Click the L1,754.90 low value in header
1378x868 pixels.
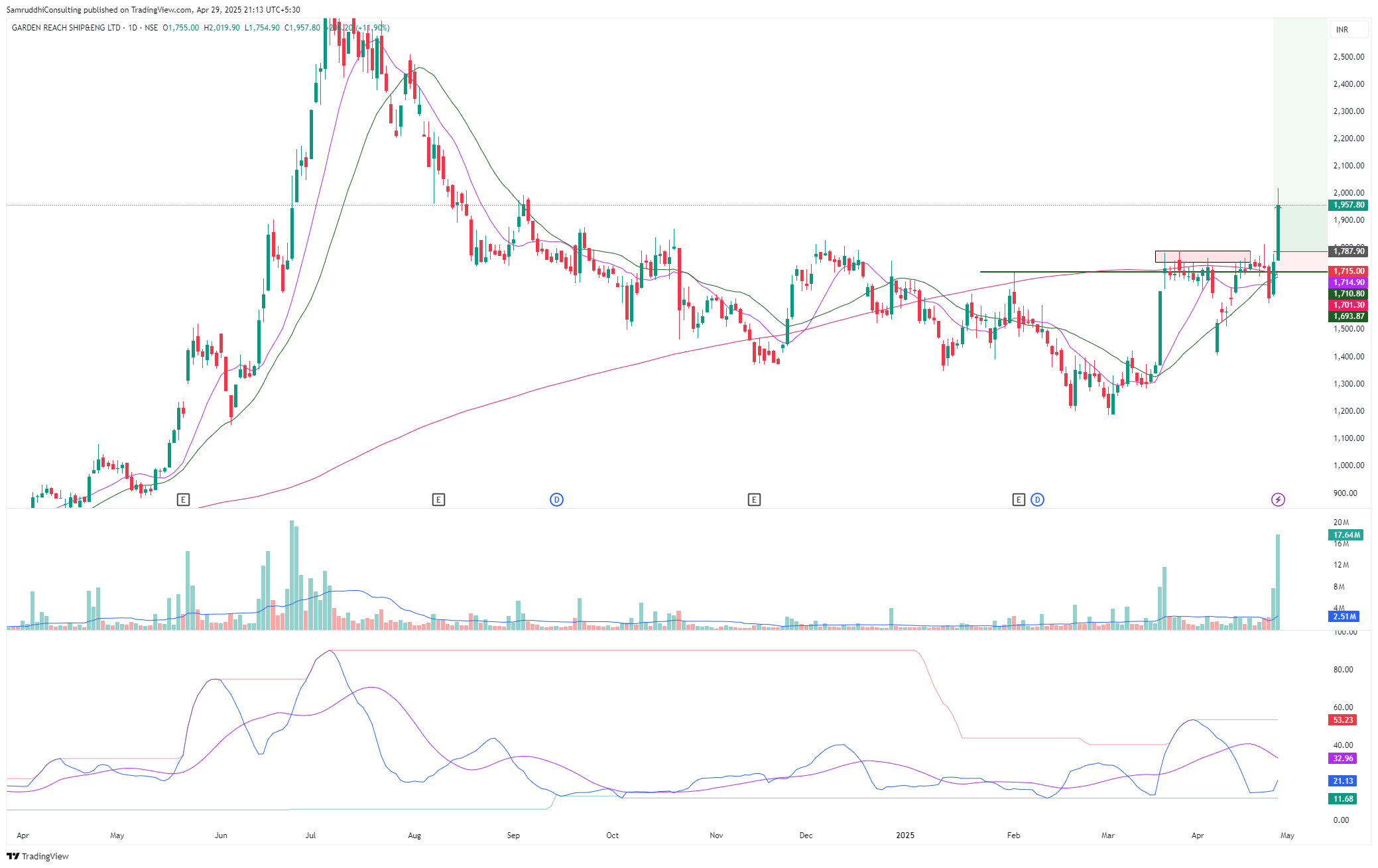pyautogui.click(x=262, y=28)
